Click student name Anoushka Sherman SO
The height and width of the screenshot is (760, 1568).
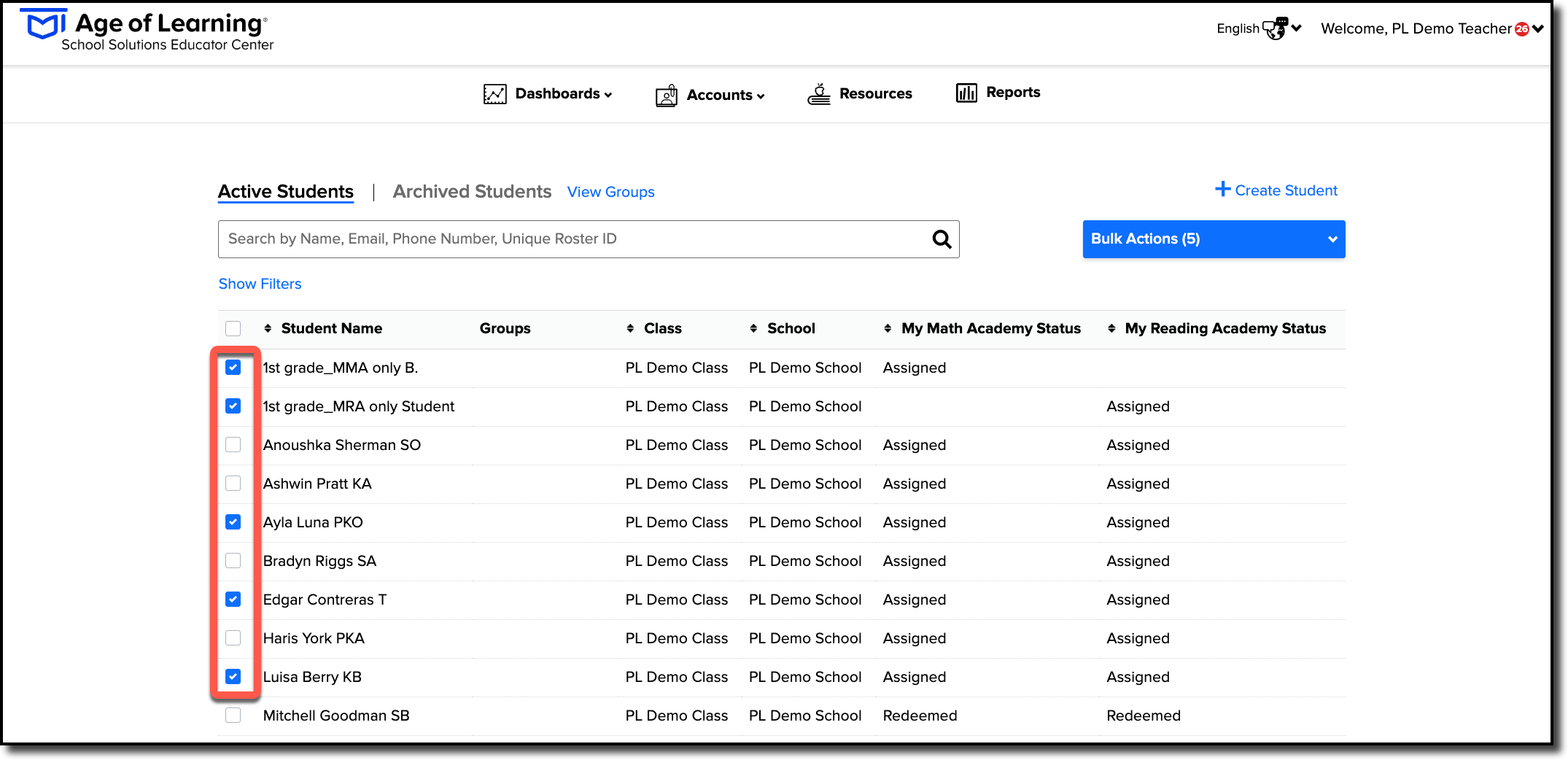[342, 445]
